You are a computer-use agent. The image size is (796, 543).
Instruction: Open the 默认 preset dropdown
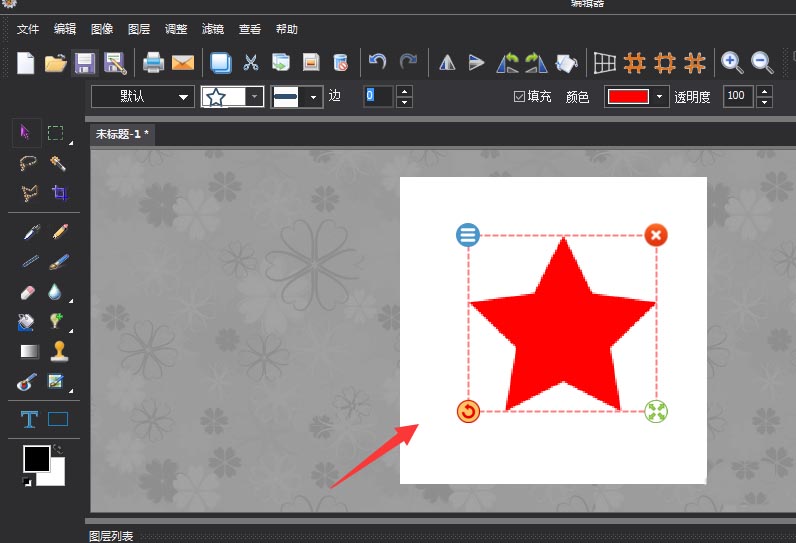pos(143,96)
